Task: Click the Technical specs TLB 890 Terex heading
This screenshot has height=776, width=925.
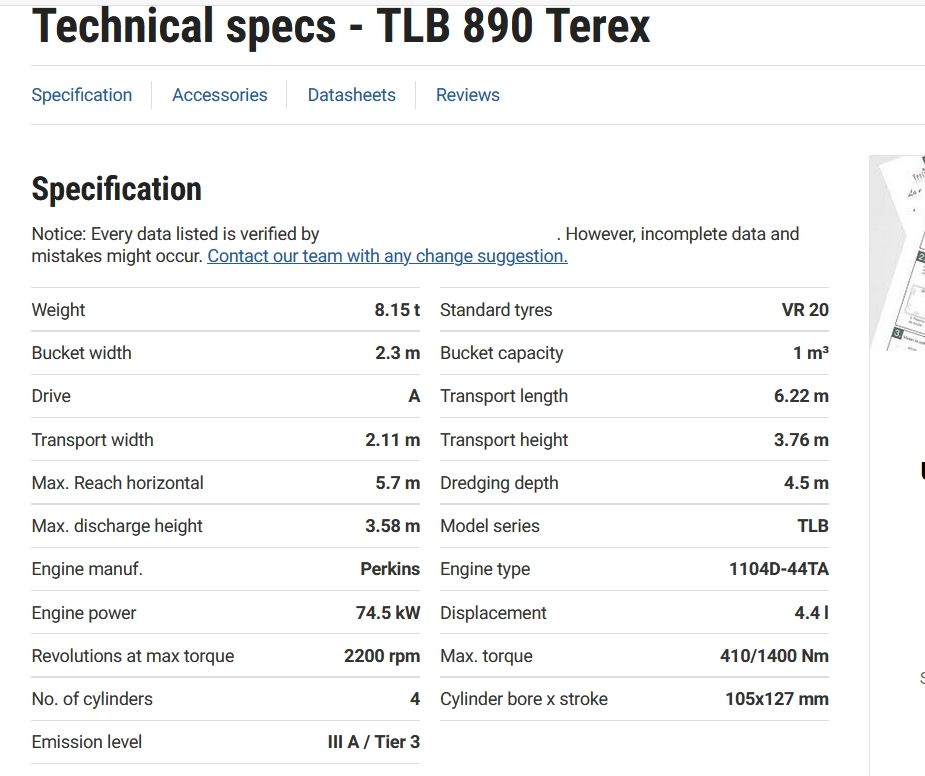Action: pos(341,26)
